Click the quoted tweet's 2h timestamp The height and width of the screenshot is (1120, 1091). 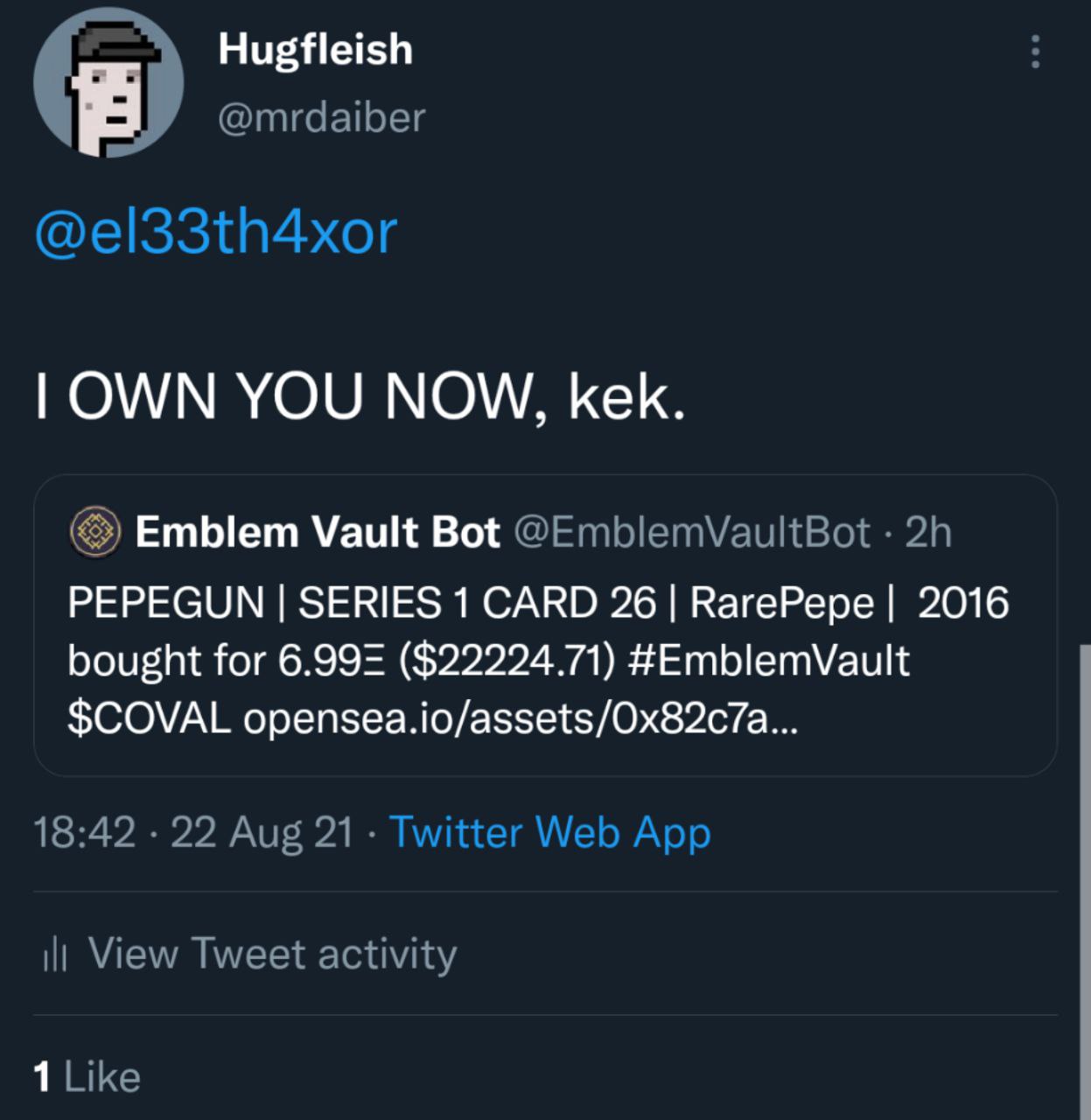tap(928, 532)
